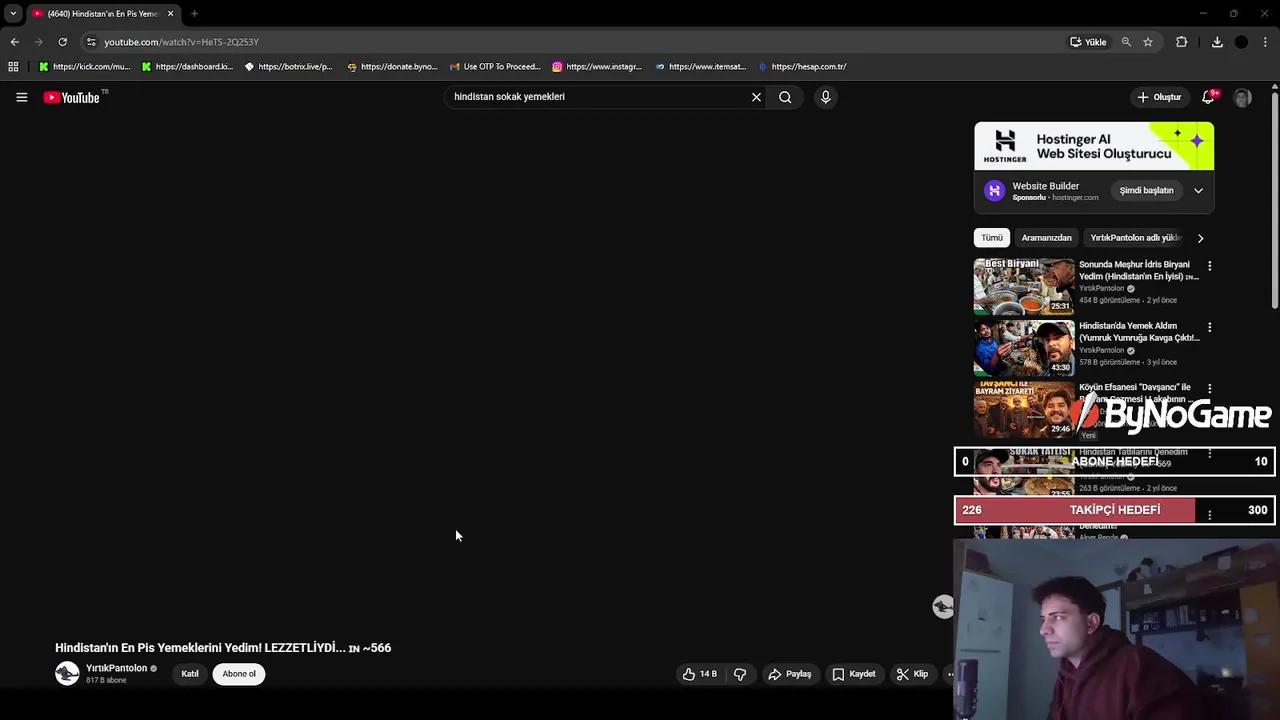Open donate.byno bookmark
This screenshot has height=720, width=1280.
(x=392, y=67)
